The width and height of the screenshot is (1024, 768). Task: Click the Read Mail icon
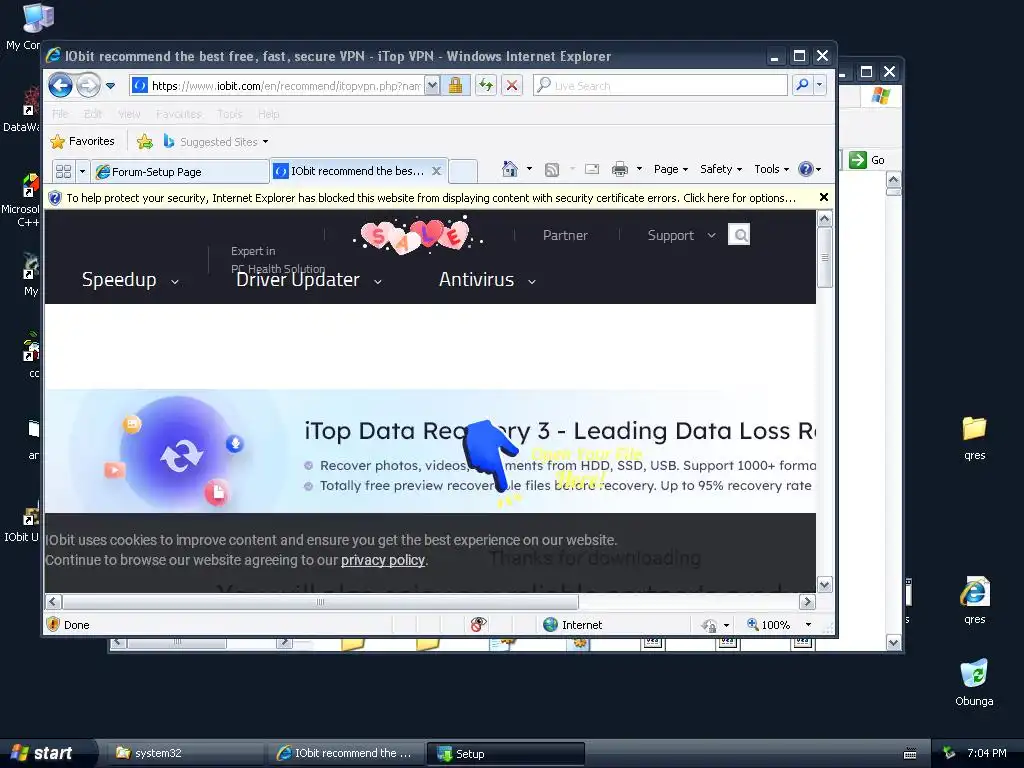tap(592, 169)
